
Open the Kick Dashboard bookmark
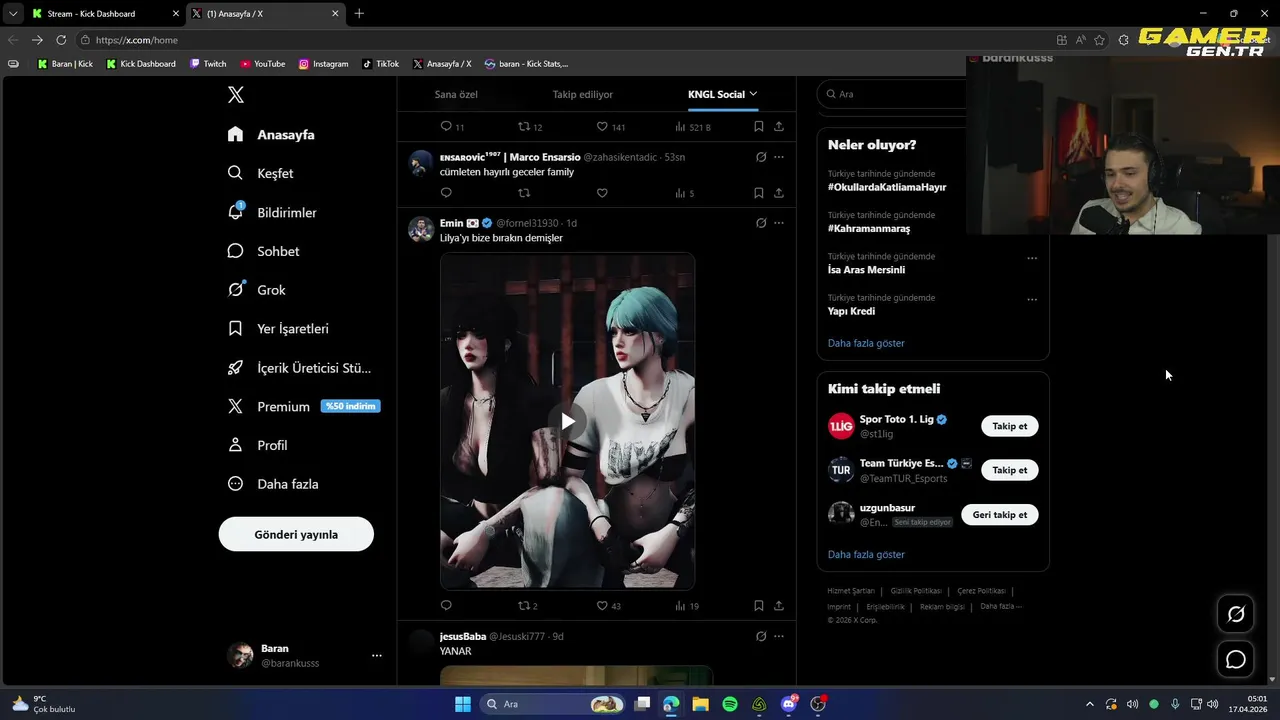tap(141, 64)
